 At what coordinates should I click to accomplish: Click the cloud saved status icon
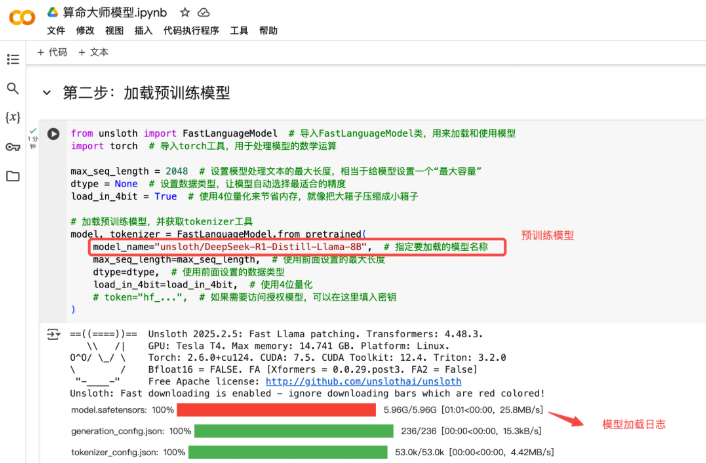click(204, 13)
